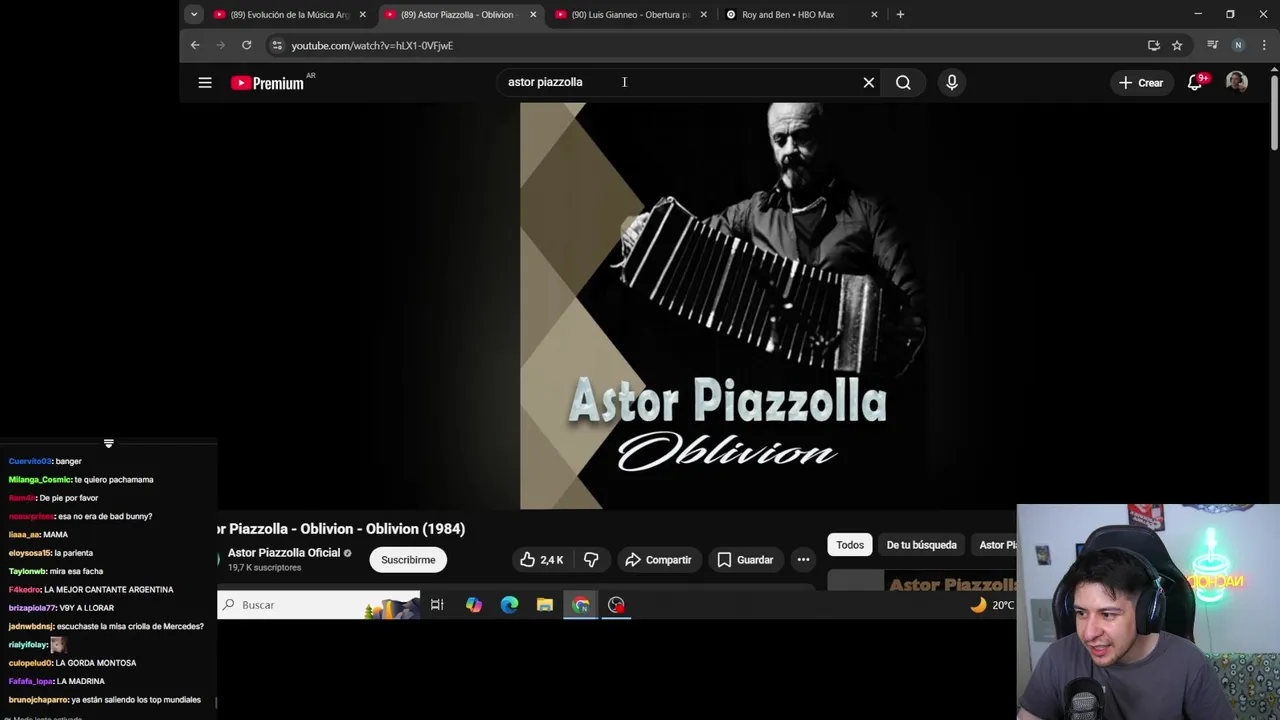Expand the tab search dropdown arrow
Viewport: 1280px width, 720px height.
pyautogui.click(x=194, y=14)
